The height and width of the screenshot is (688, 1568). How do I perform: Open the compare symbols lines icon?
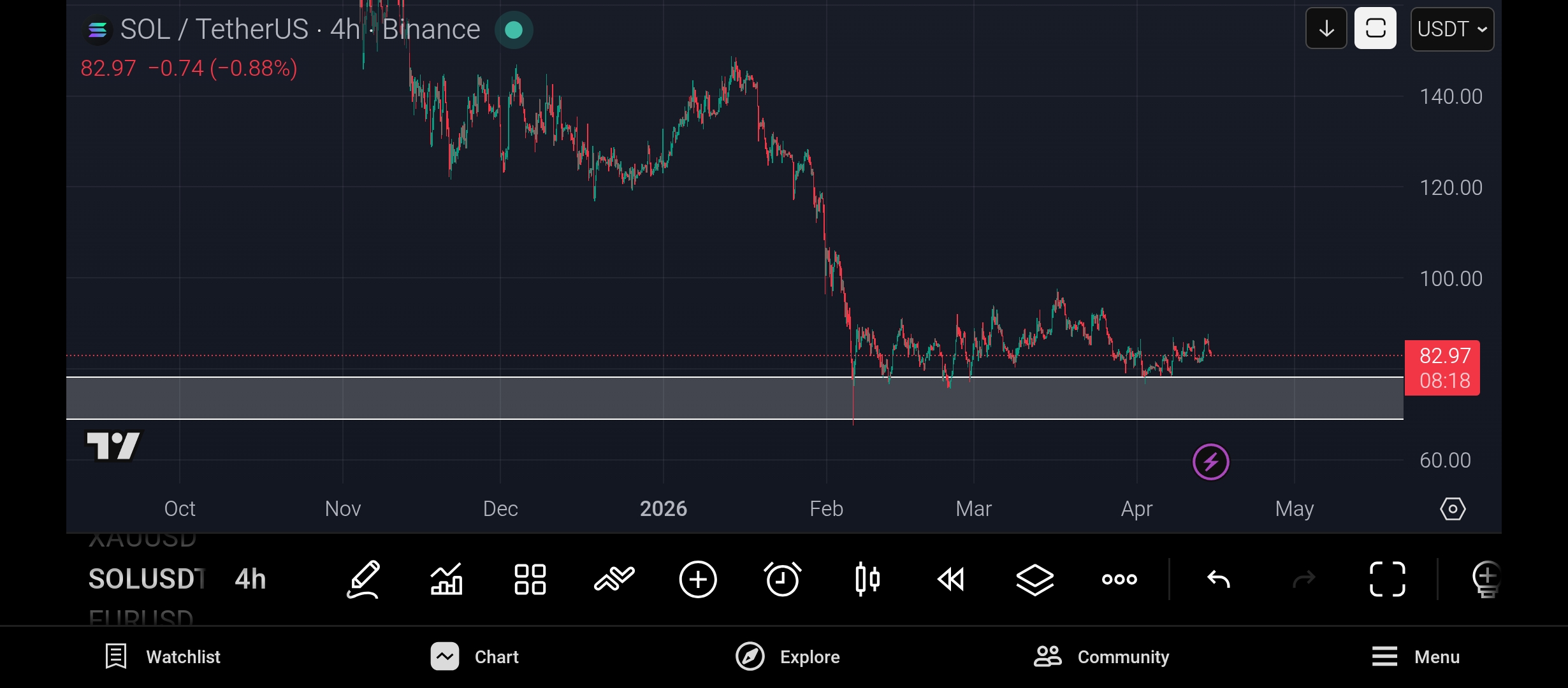[x=614, y=579]
